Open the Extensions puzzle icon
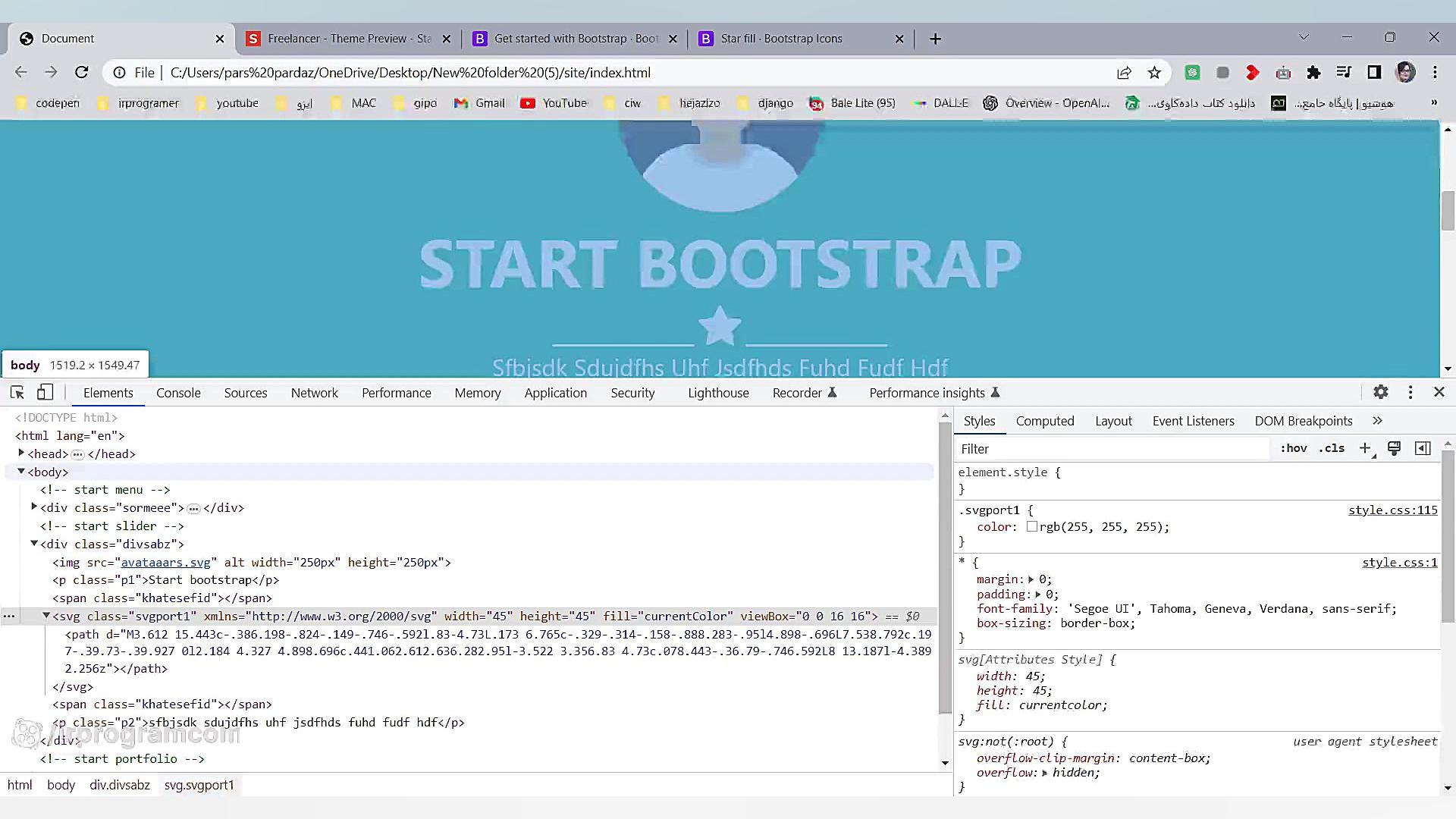Image resolution: width=1456 pixels, height=819 pixels. (x=1313, y=73)
